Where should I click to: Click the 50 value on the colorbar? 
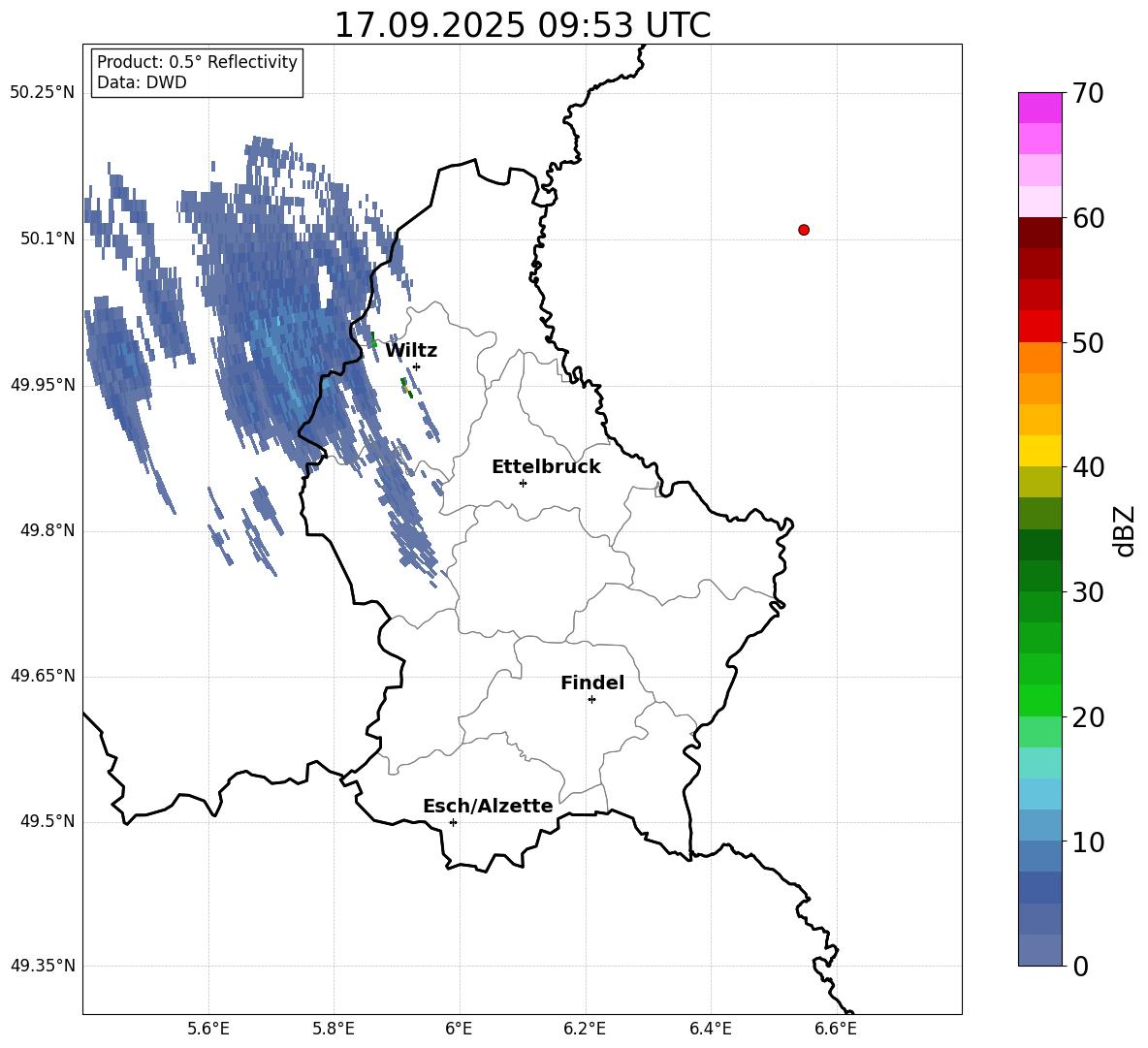click(x=1088, y=343)
